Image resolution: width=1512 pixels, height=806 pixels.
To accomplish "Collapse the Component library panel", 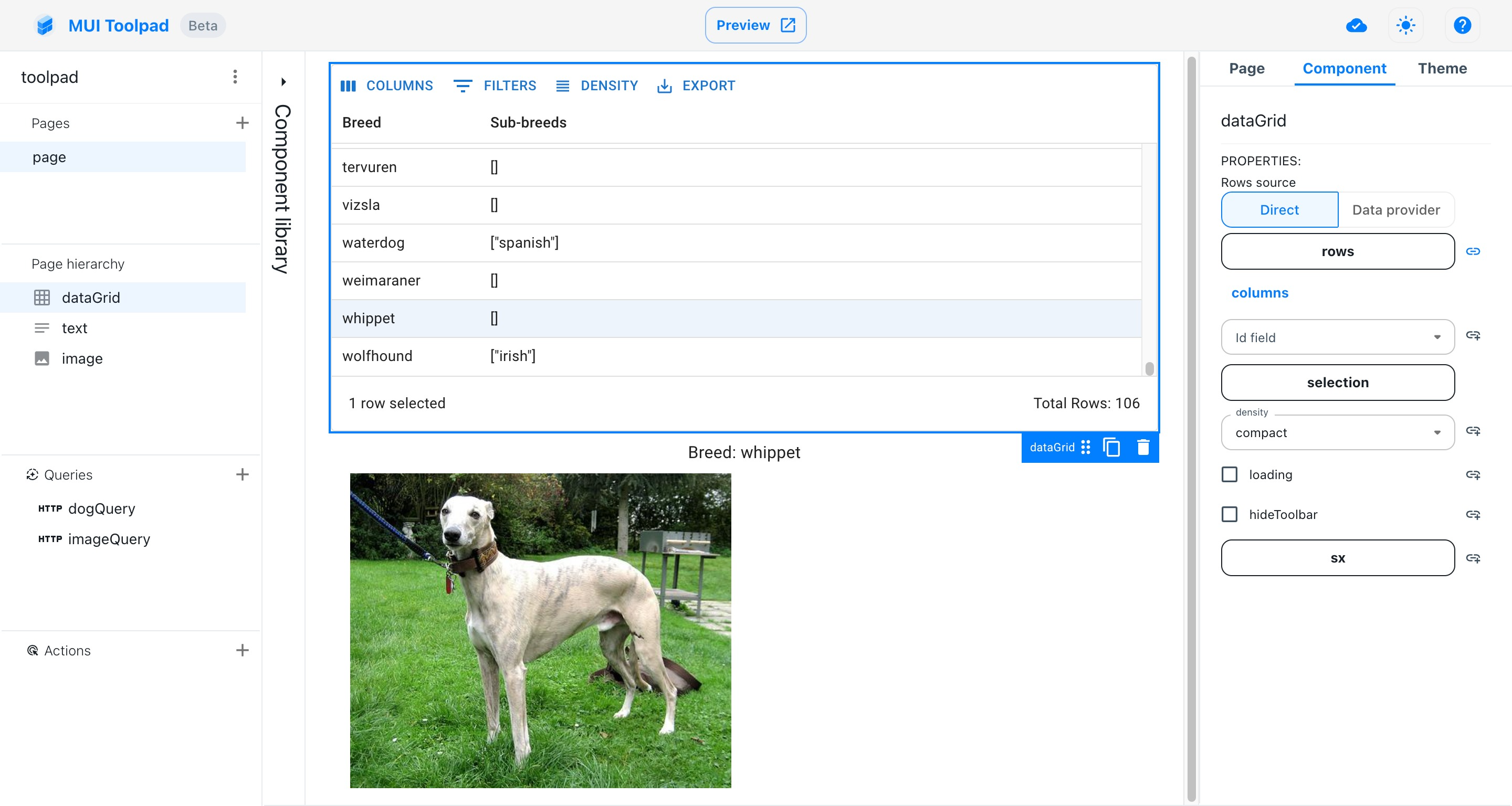I will 283,81.
